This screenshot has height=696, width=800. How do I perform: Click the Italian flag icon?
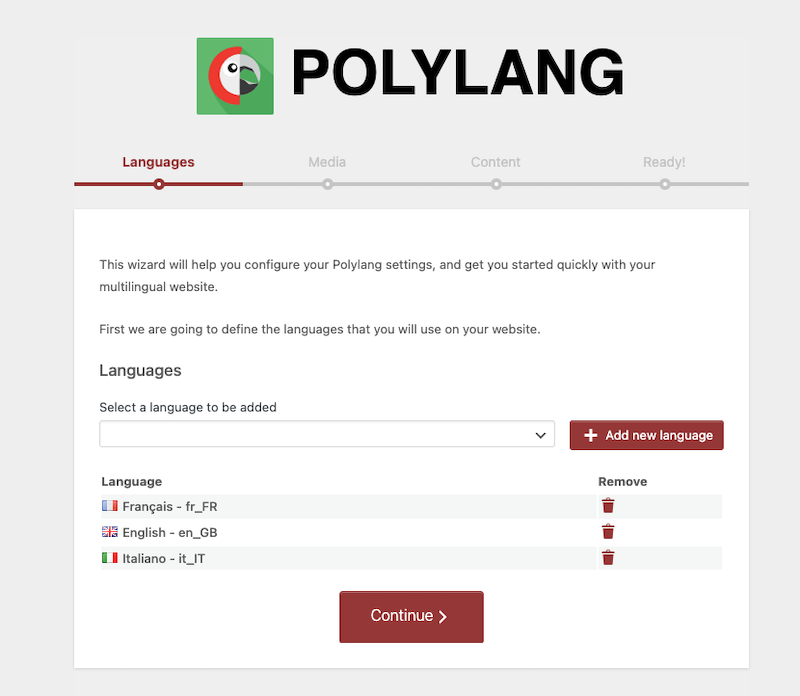coord(110,558)
